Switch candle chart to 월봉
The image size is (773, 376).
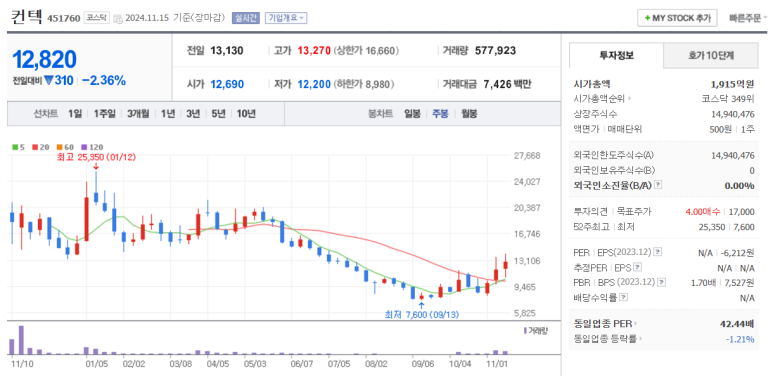pos(469,114)
